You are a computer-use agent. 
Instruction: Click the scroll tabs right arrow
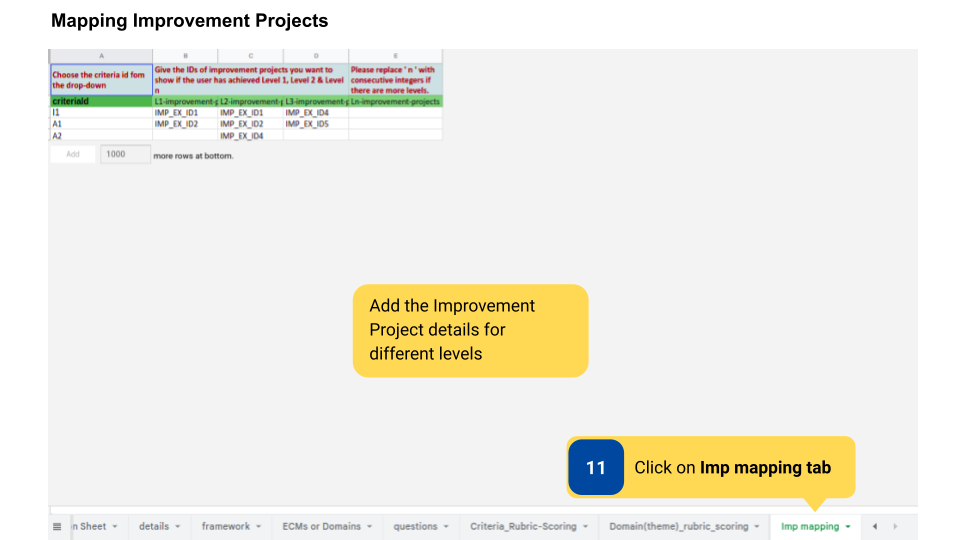tap(895, 526)
